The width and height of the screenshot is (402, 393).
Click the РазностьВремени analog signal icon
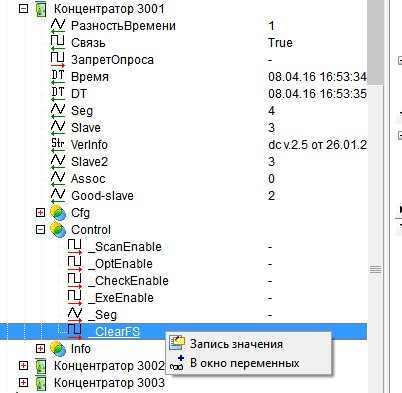58,26
